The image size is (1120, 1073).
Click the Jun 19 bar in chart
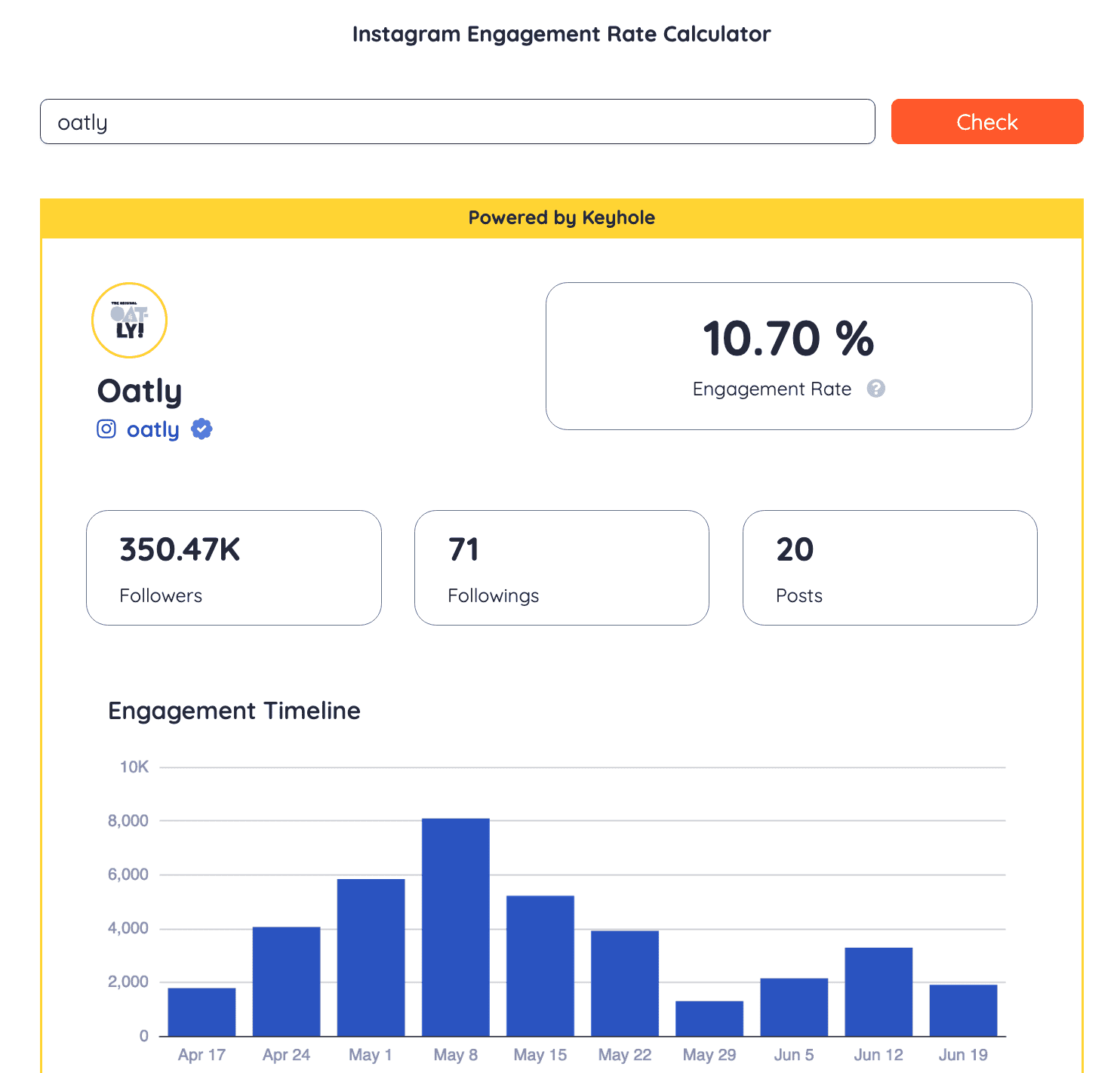[x=963, y=1010]
